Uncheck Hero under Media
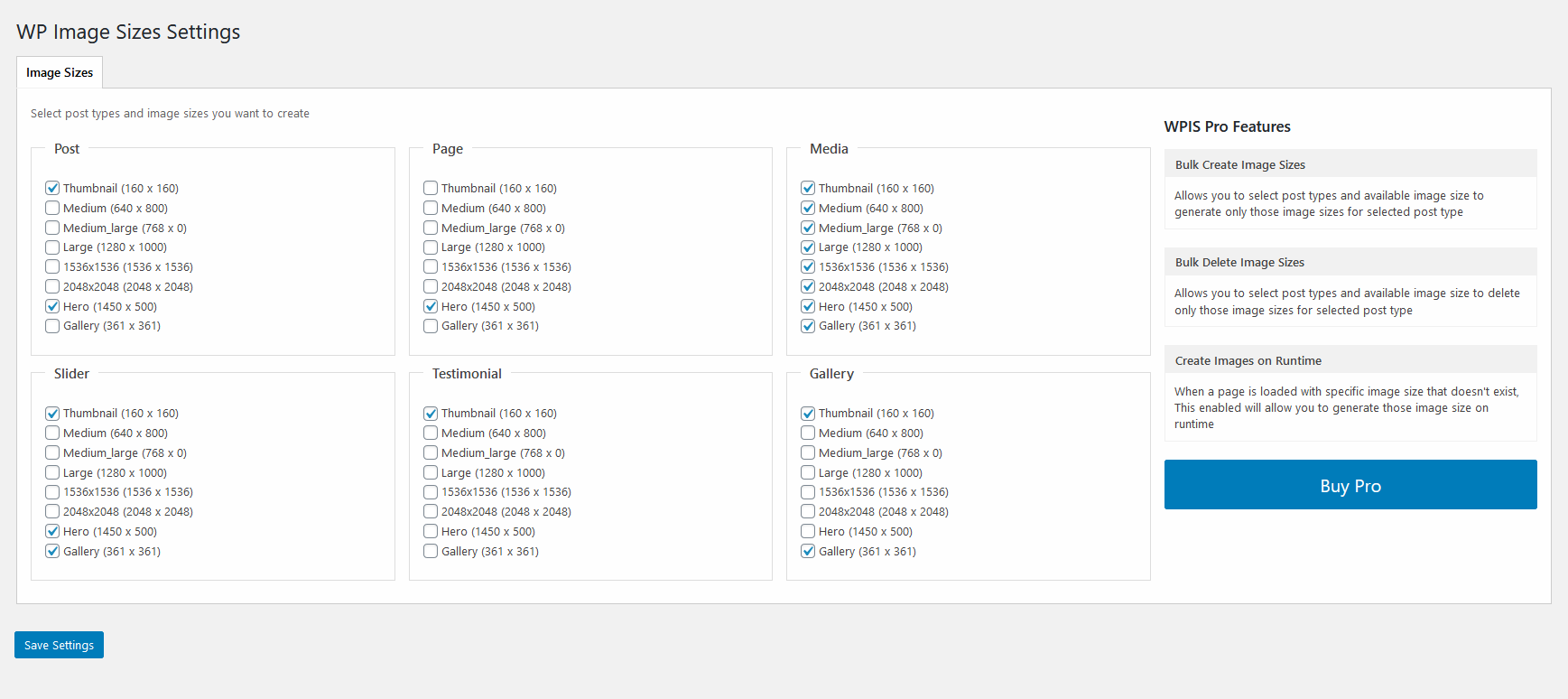Image resolution: width=1568 pixels, height=699 pixels. click(808, 306)
